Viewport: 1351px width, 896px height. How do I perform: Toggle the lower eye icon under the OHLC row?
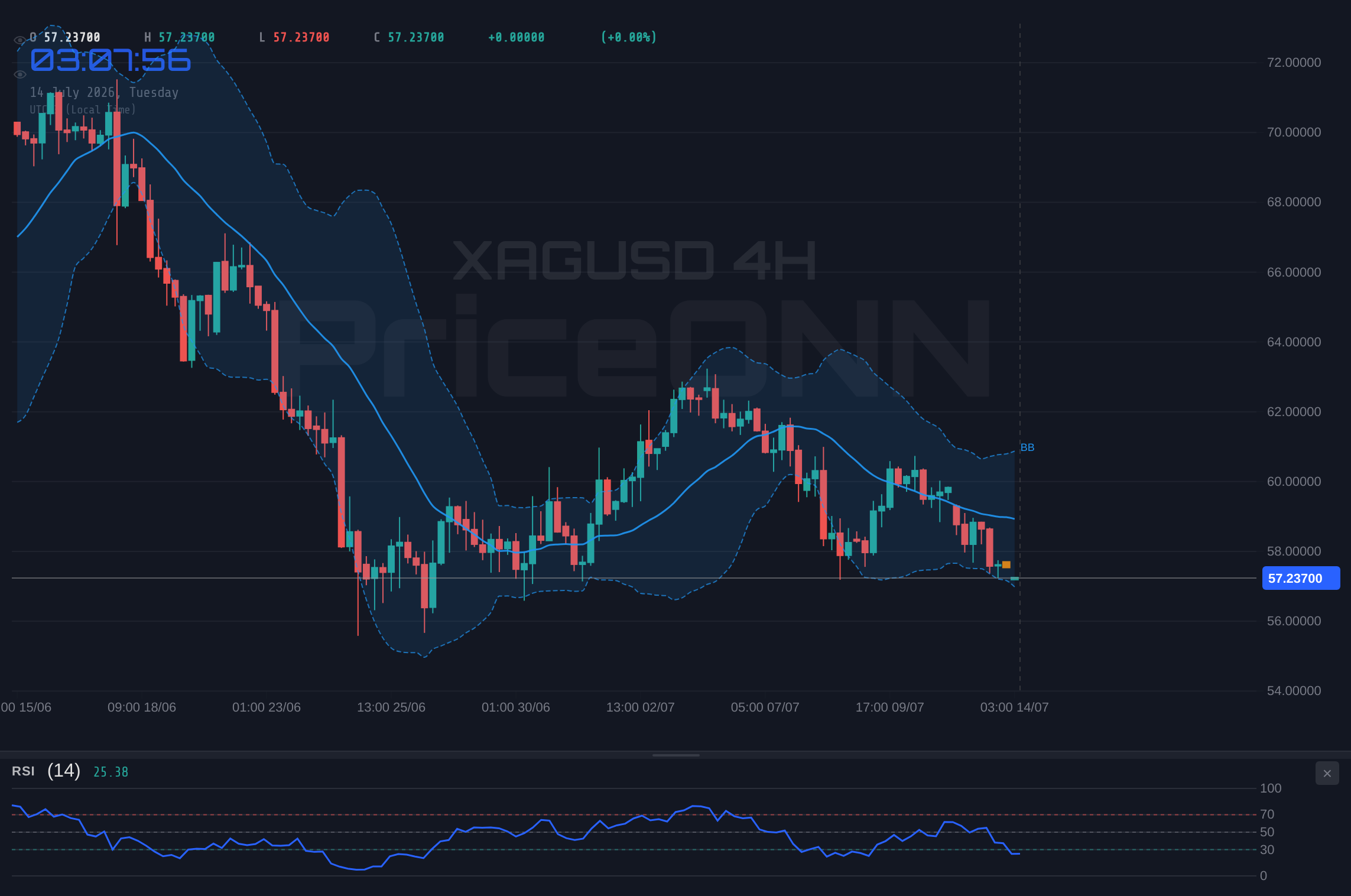tap(20, 74)
